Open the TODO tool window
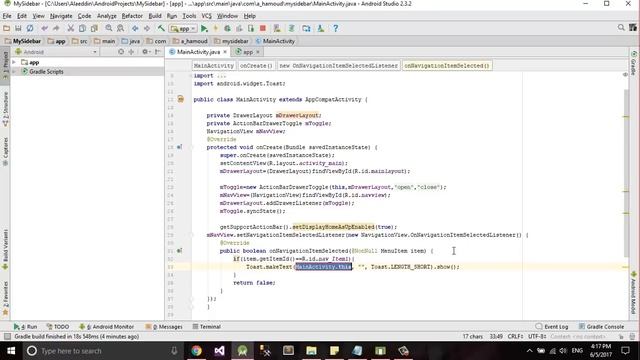The width and height of the screenshot is (640, 360). (58, 327)
